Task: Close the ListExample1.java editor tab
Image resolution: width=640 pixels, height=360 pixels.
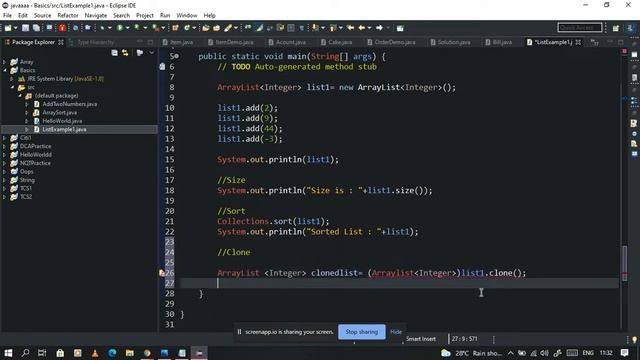Action: point(578,42)
